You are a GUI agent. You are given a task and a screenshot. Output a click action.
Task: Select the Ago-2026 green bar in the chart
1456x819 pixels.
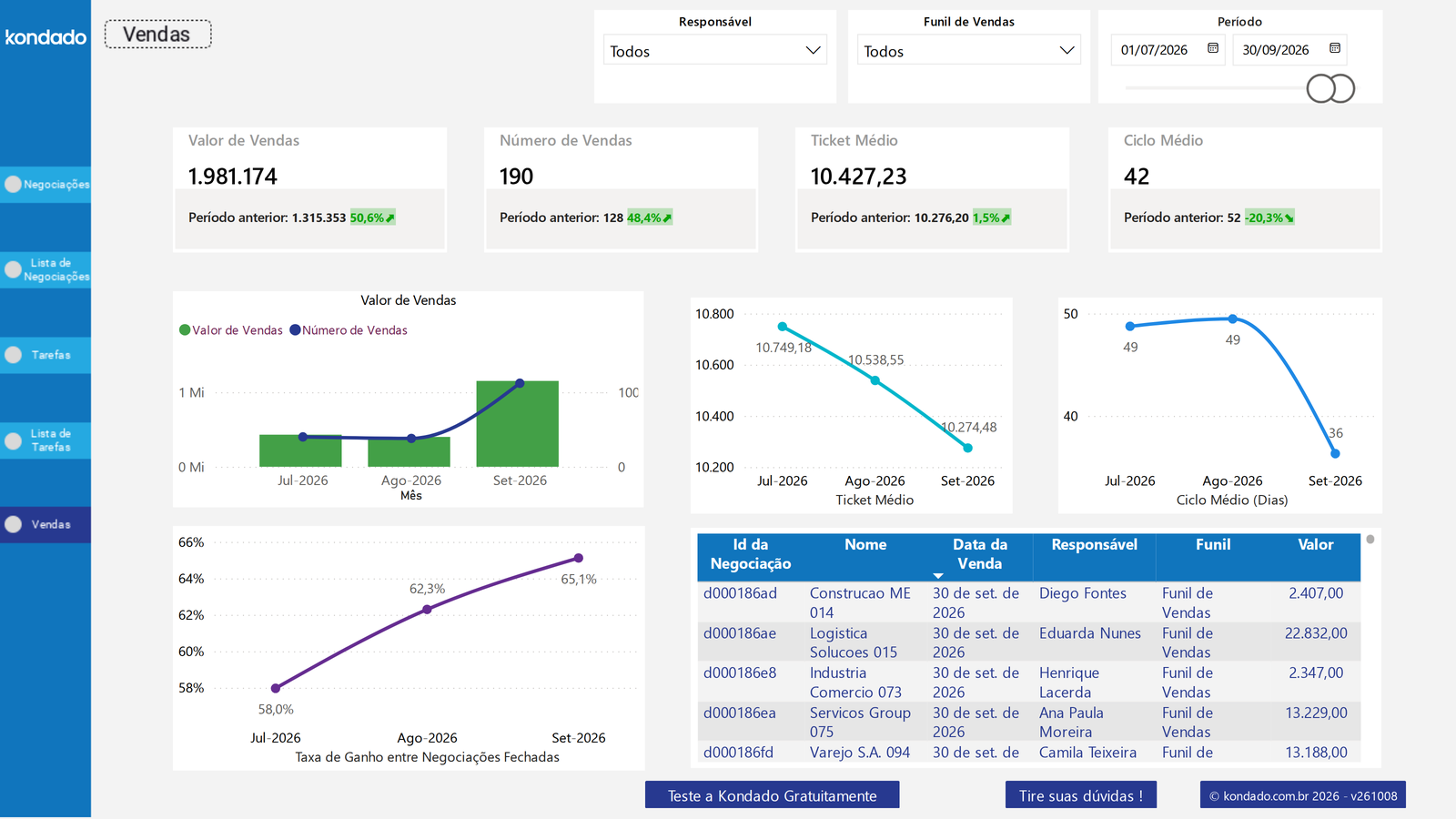click(409, 452)
